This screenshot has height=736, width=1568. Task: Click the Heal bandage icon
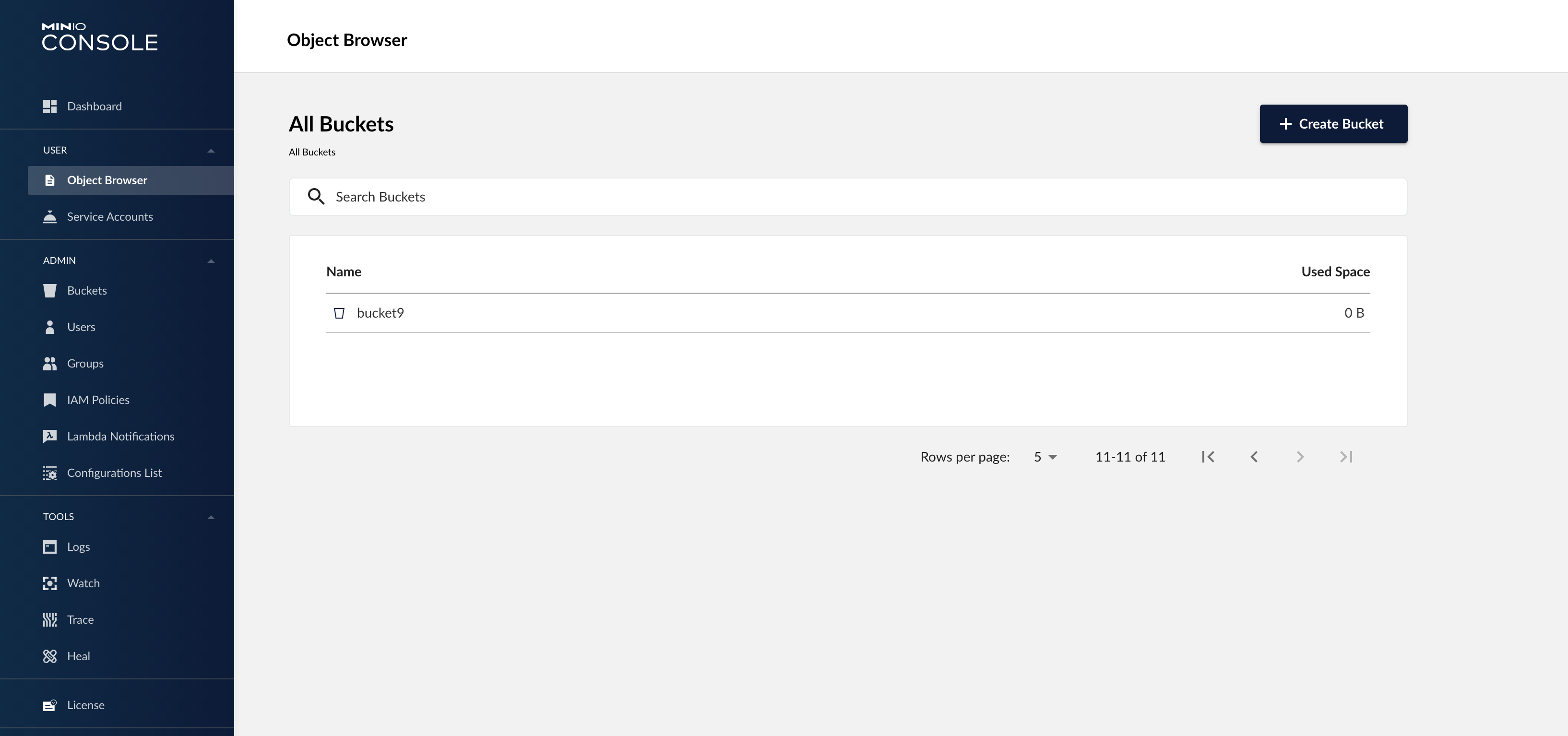[50, 656]
